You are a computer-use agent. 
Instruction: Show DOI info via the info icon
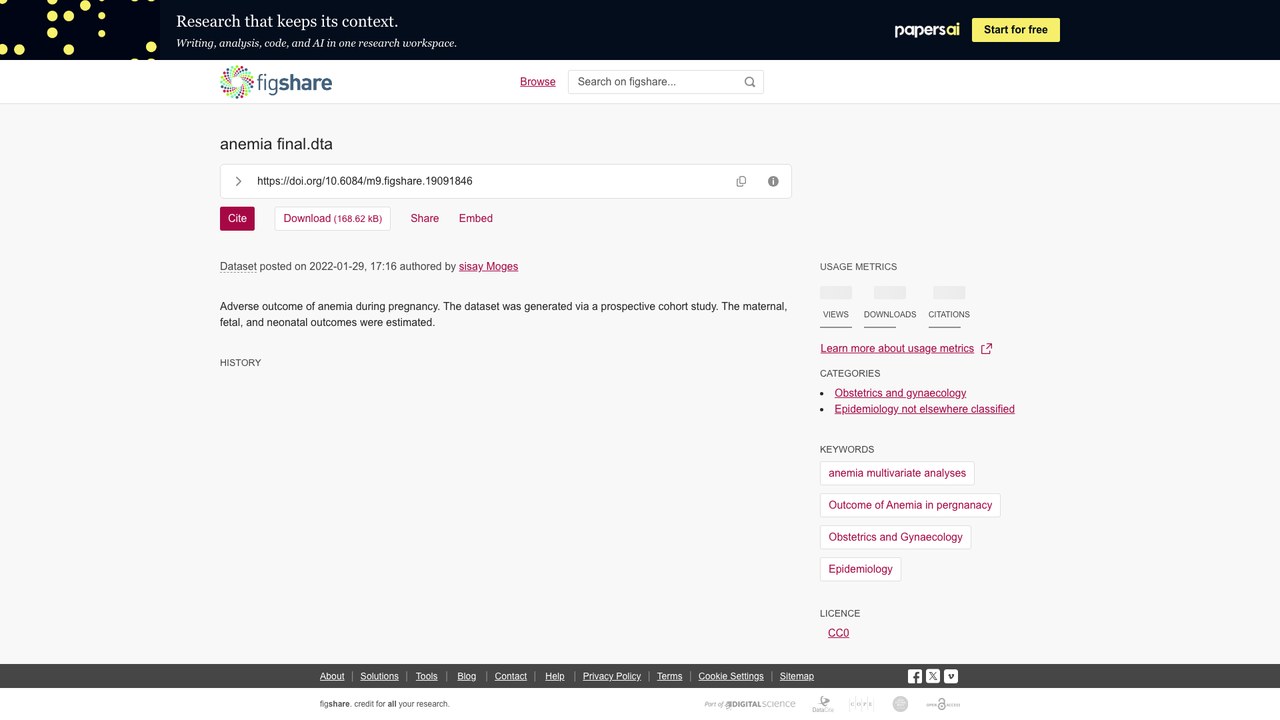pos(773,181)
